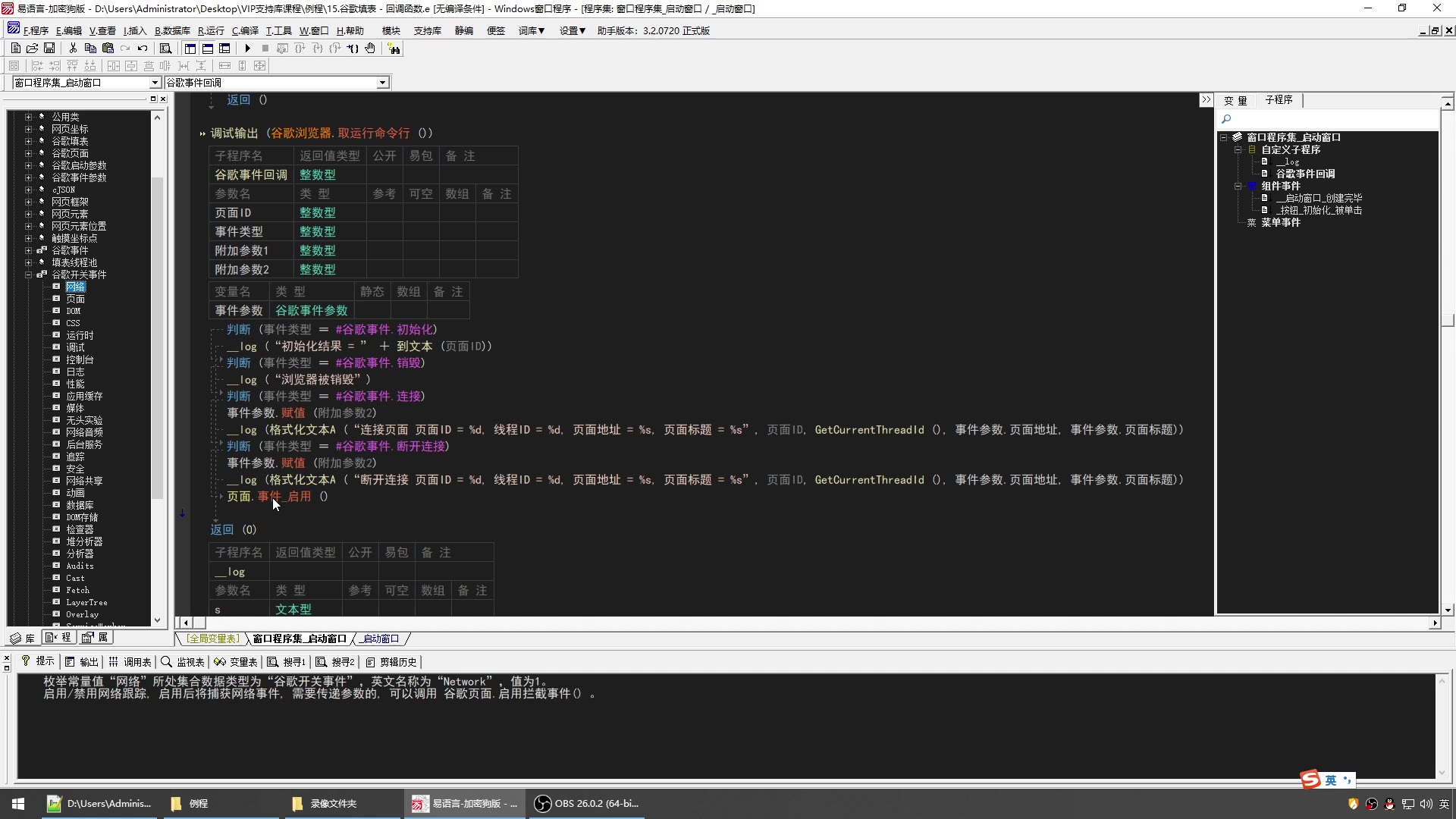Click the find-in-document magnifier icon
1456x819 pixels.
[x=165, y=49]
